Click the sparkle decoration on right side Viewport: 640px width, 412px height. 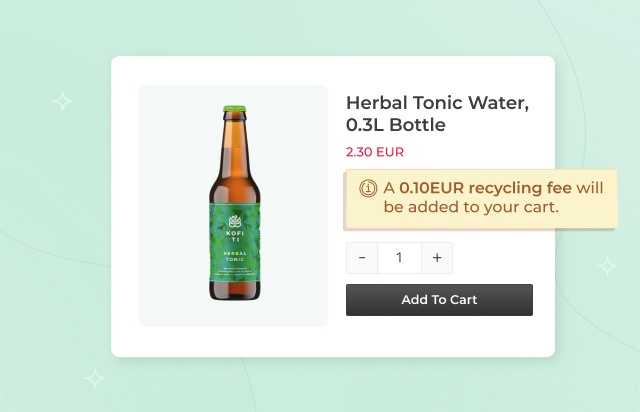coord(607,266)
